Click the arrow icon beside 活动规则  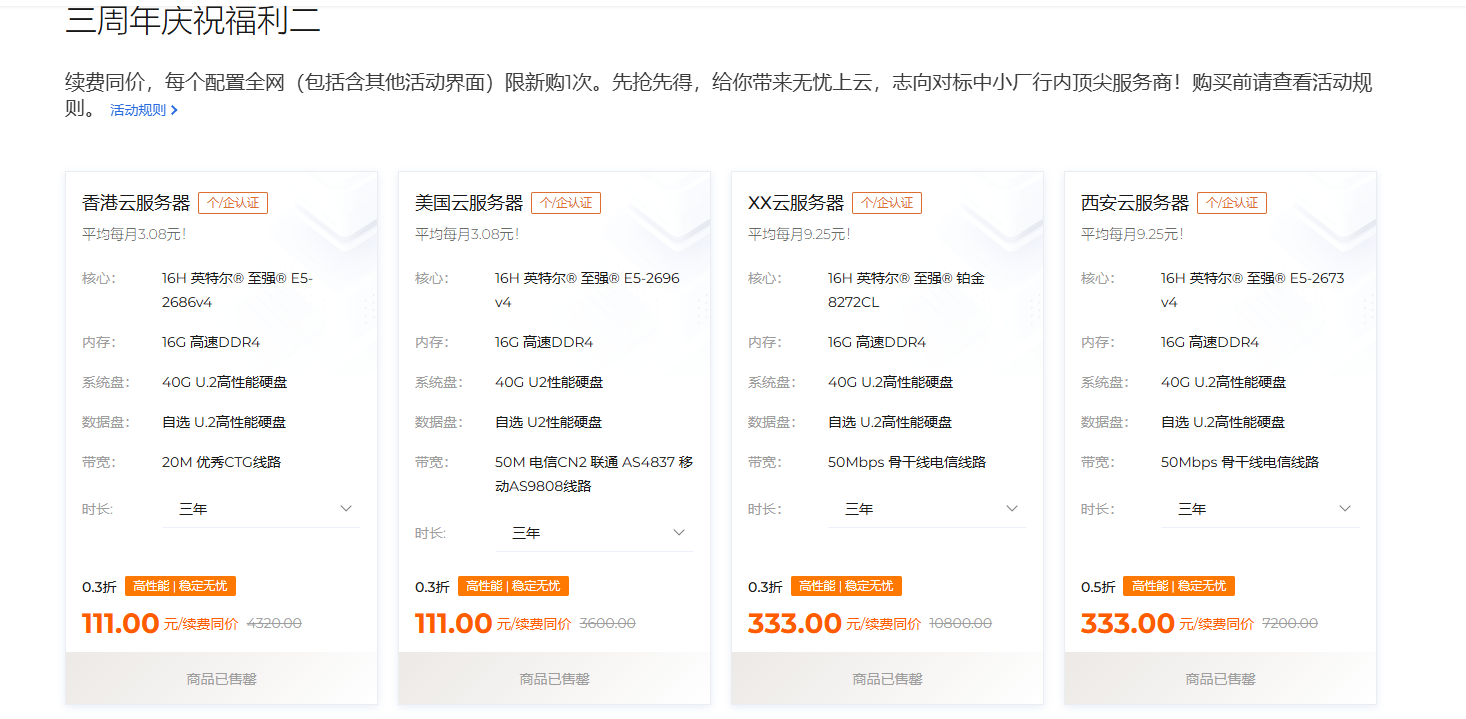tap(175, 110)
